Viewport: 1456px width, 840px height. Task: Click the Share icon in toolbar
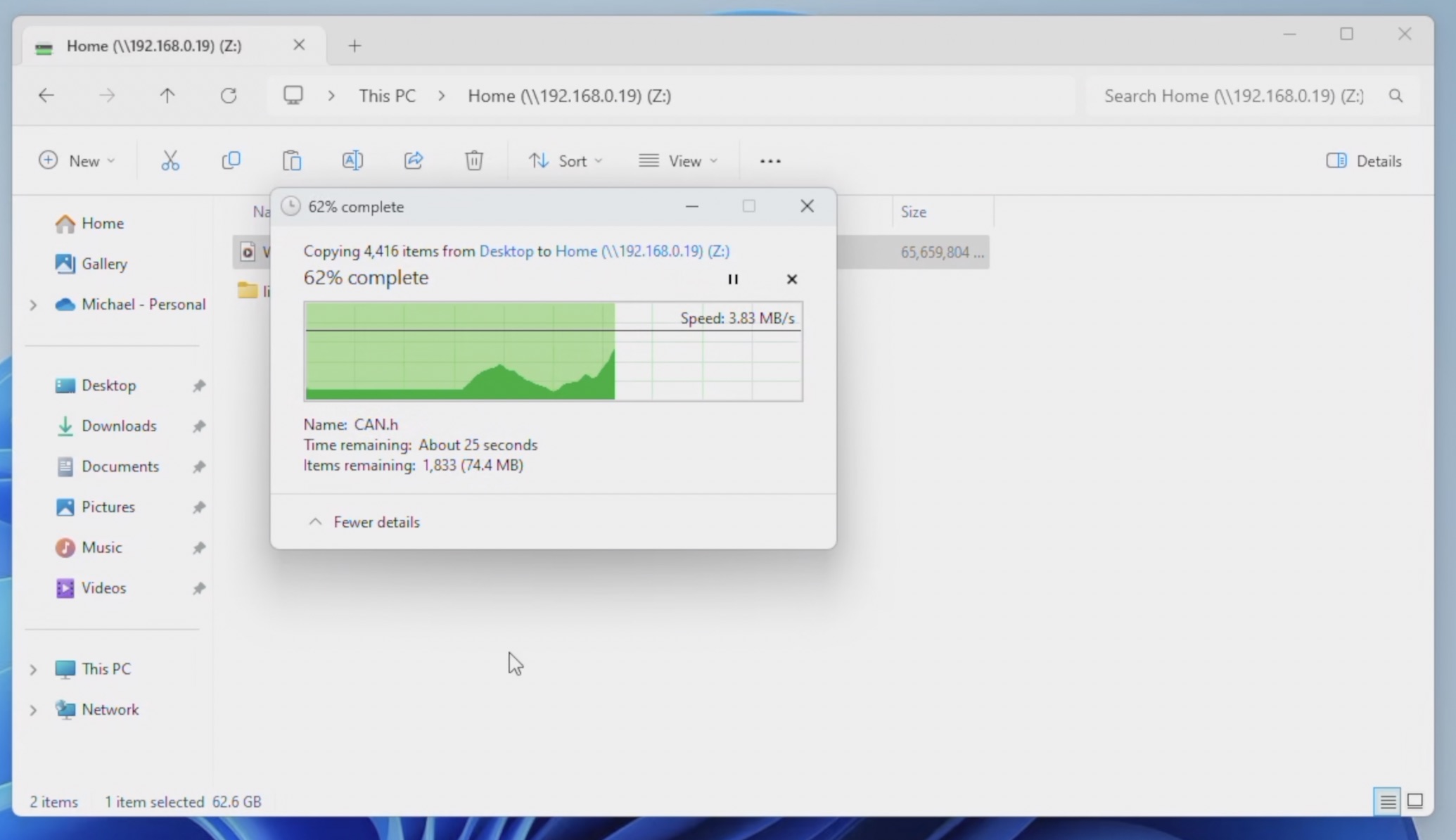[414, 161]
